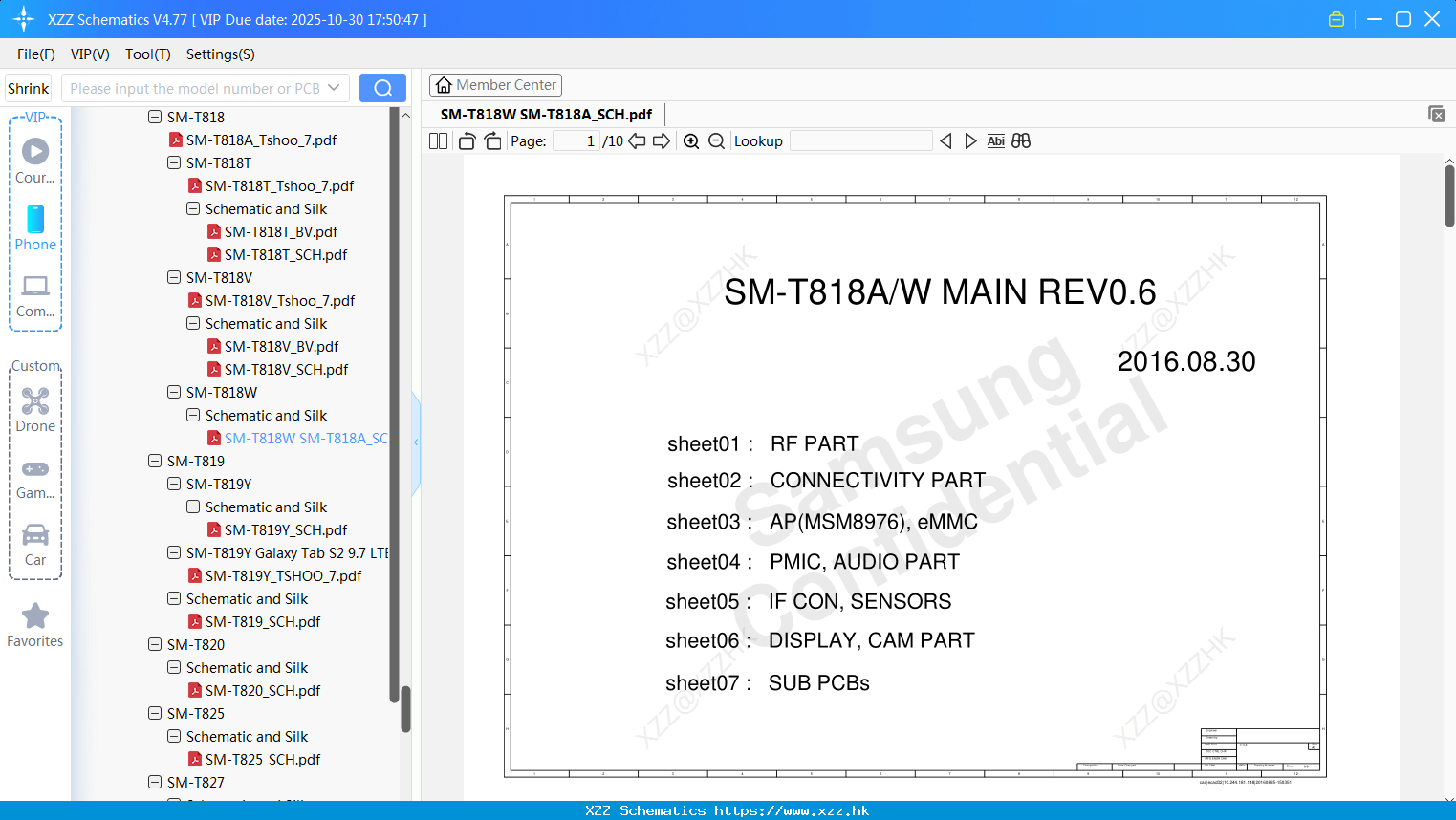Viewport: 1456px width, 820px height.
Task: Open Member Center
Action: 495,85
